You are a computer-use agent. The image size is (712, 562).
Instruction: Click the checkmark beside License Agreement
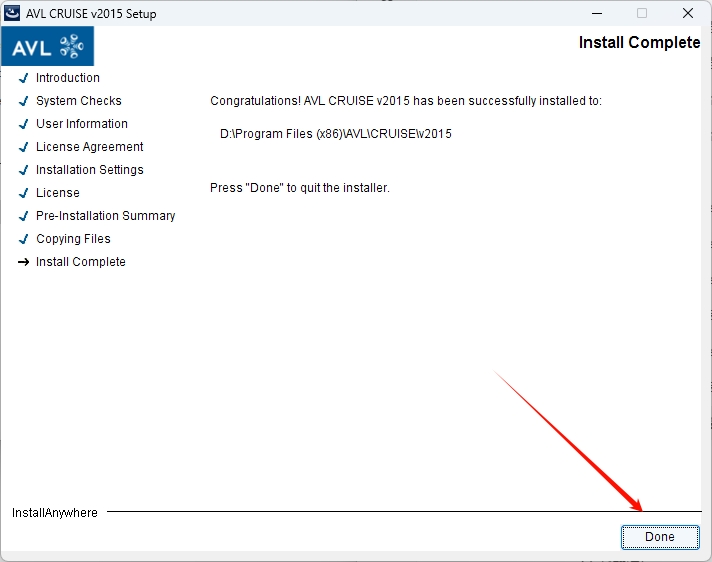tap(23, 147)
